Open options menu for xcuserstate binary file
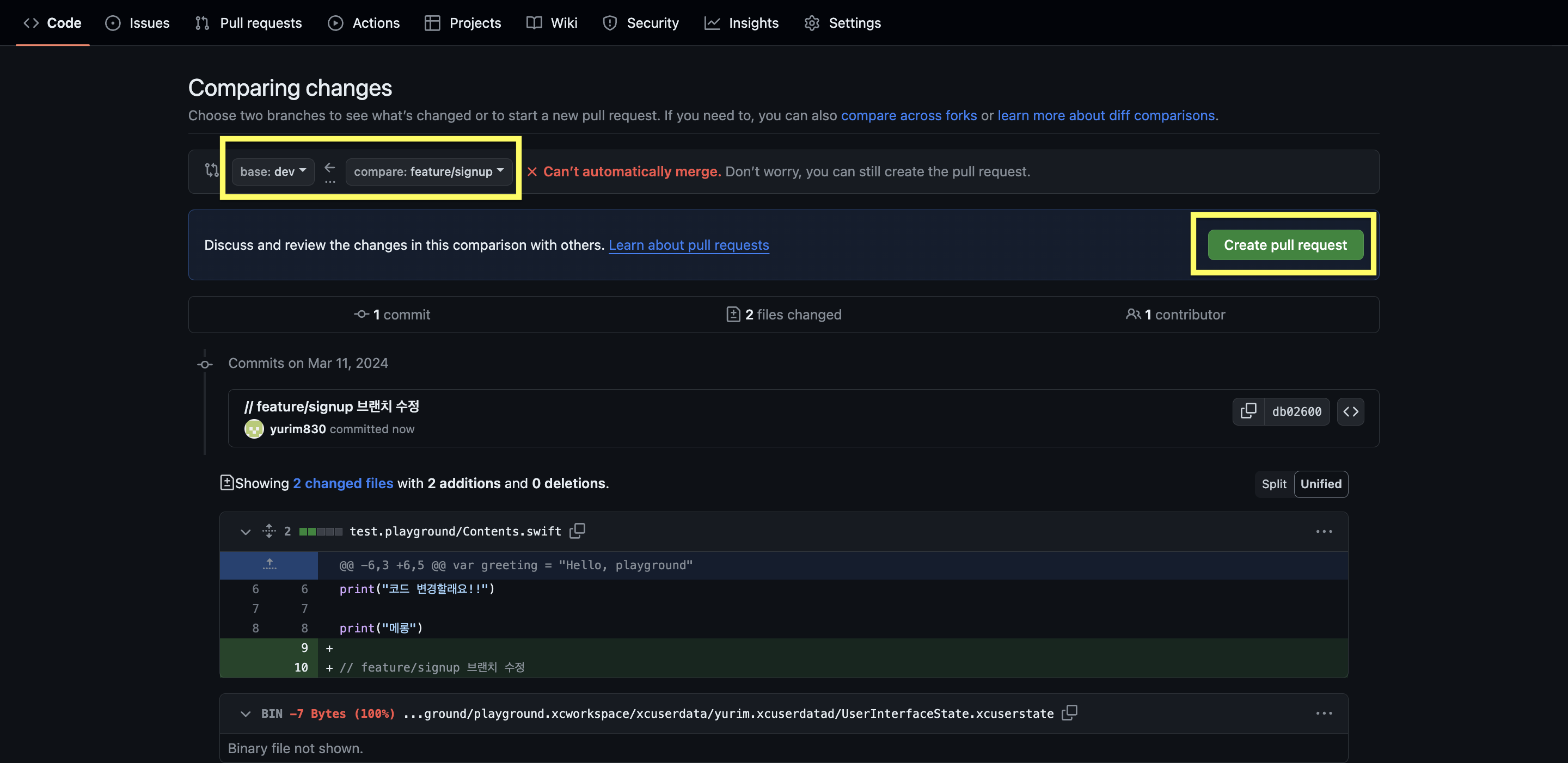Screen dimensions: 1568x763 click(1324, 713)
